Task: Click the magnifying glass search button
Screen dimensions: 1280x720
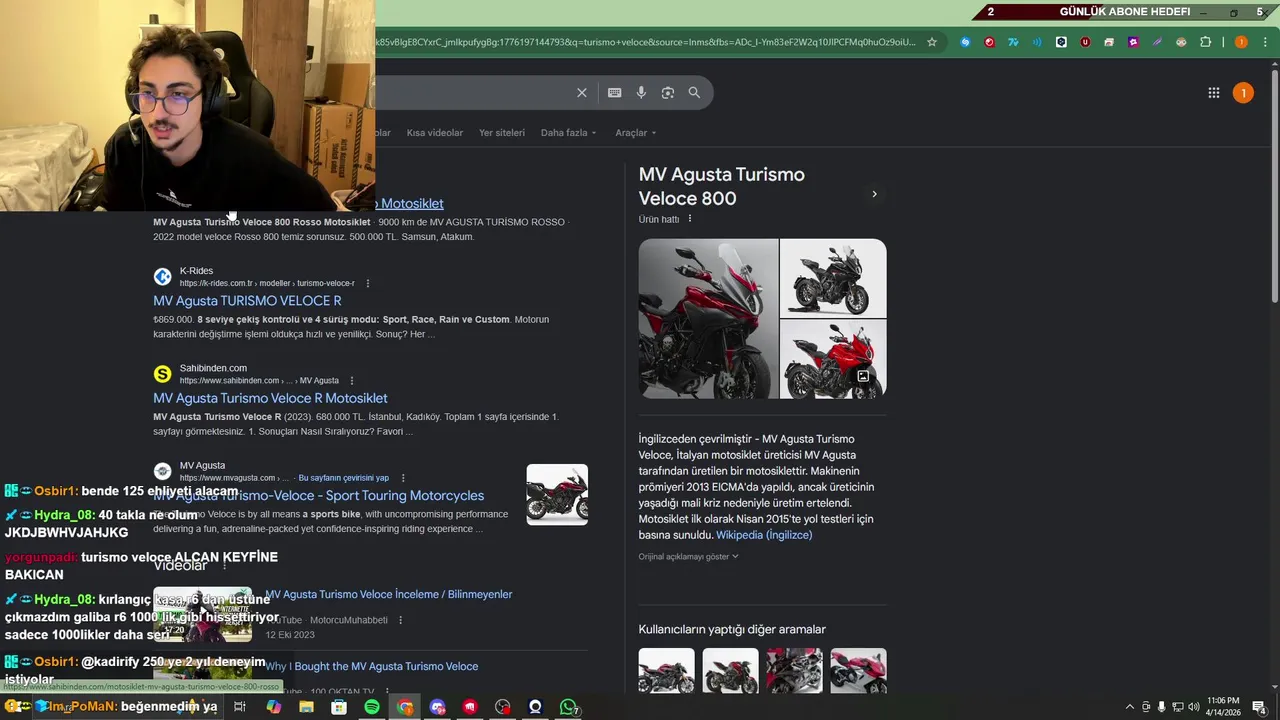Action: 694,92
